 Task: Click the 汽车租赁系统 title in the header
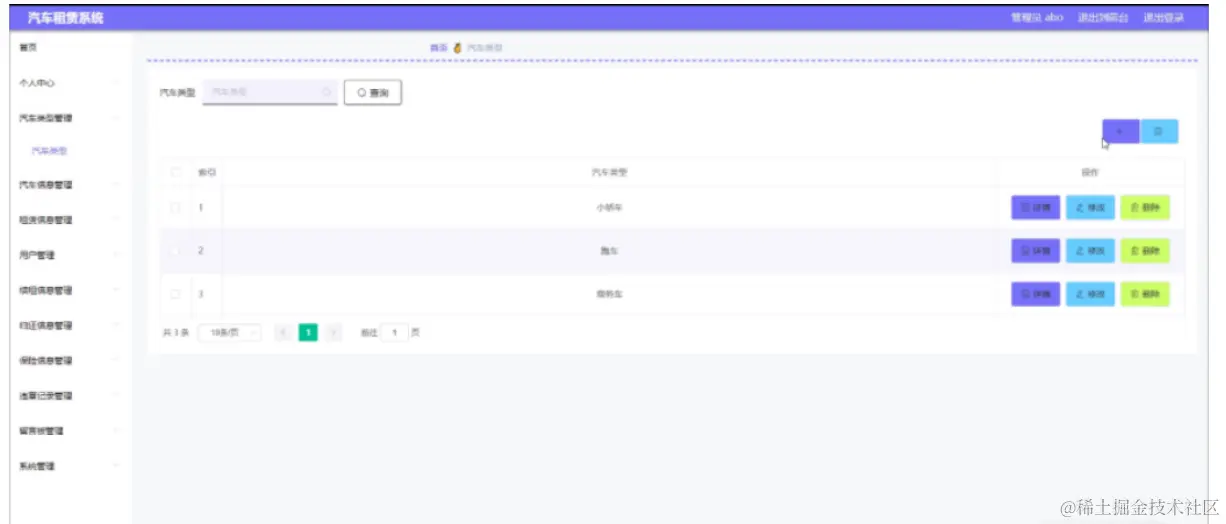click(65, 18)
